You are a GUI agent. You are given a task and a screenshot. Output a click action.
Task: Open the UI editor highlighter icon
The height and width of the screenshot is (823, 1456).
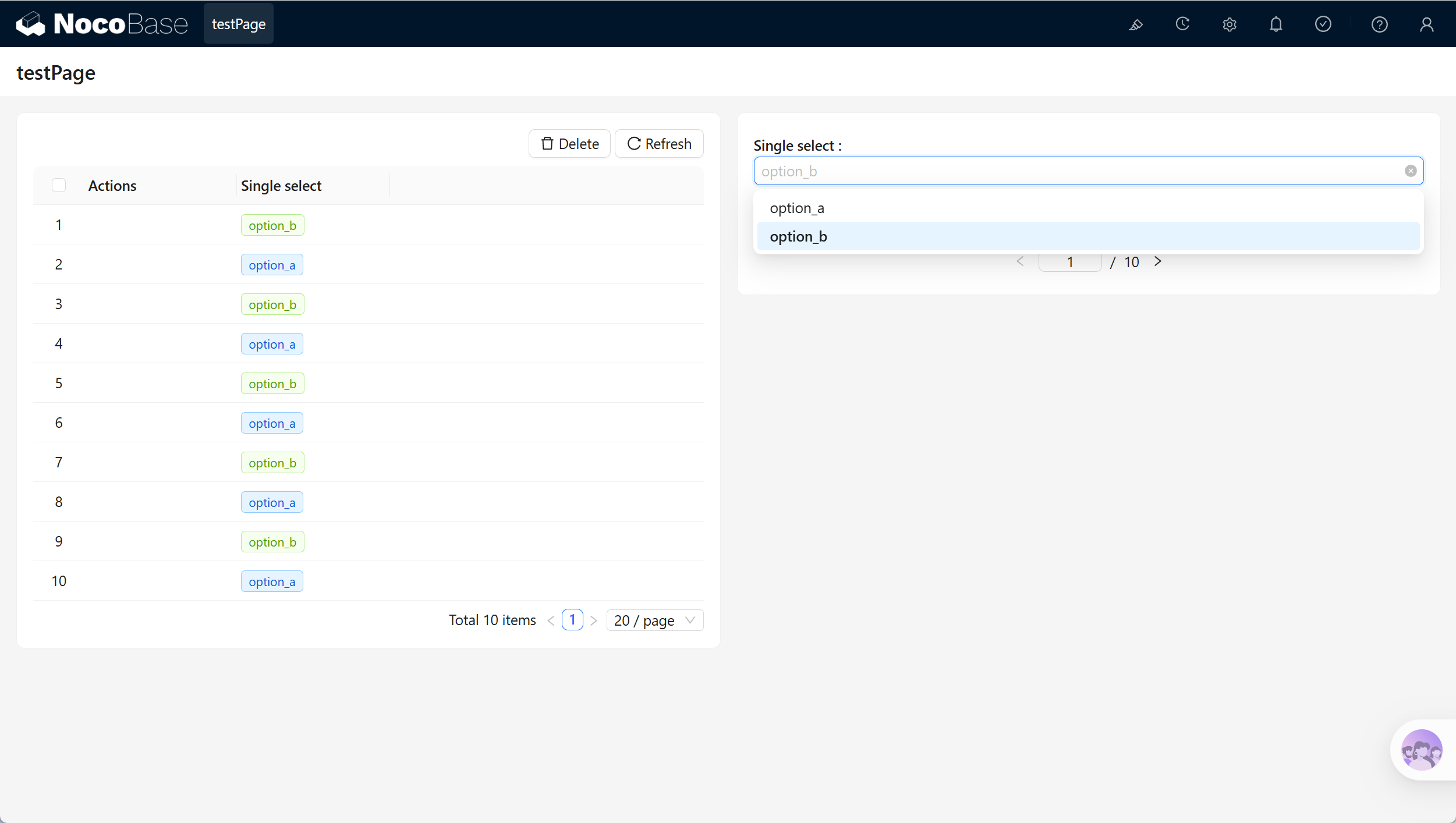[x=1136, y=24]
